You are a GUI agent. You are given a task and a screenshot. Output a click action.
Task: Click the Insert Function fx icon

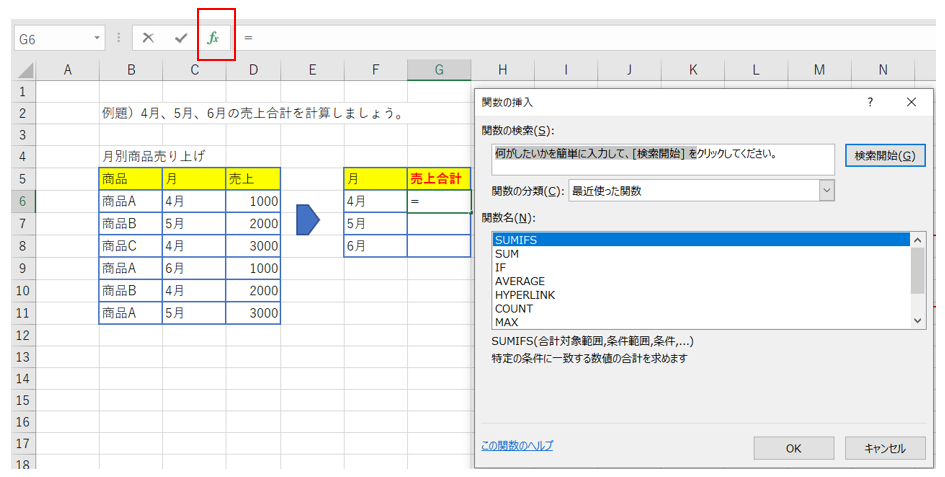[x=213, y=38]
